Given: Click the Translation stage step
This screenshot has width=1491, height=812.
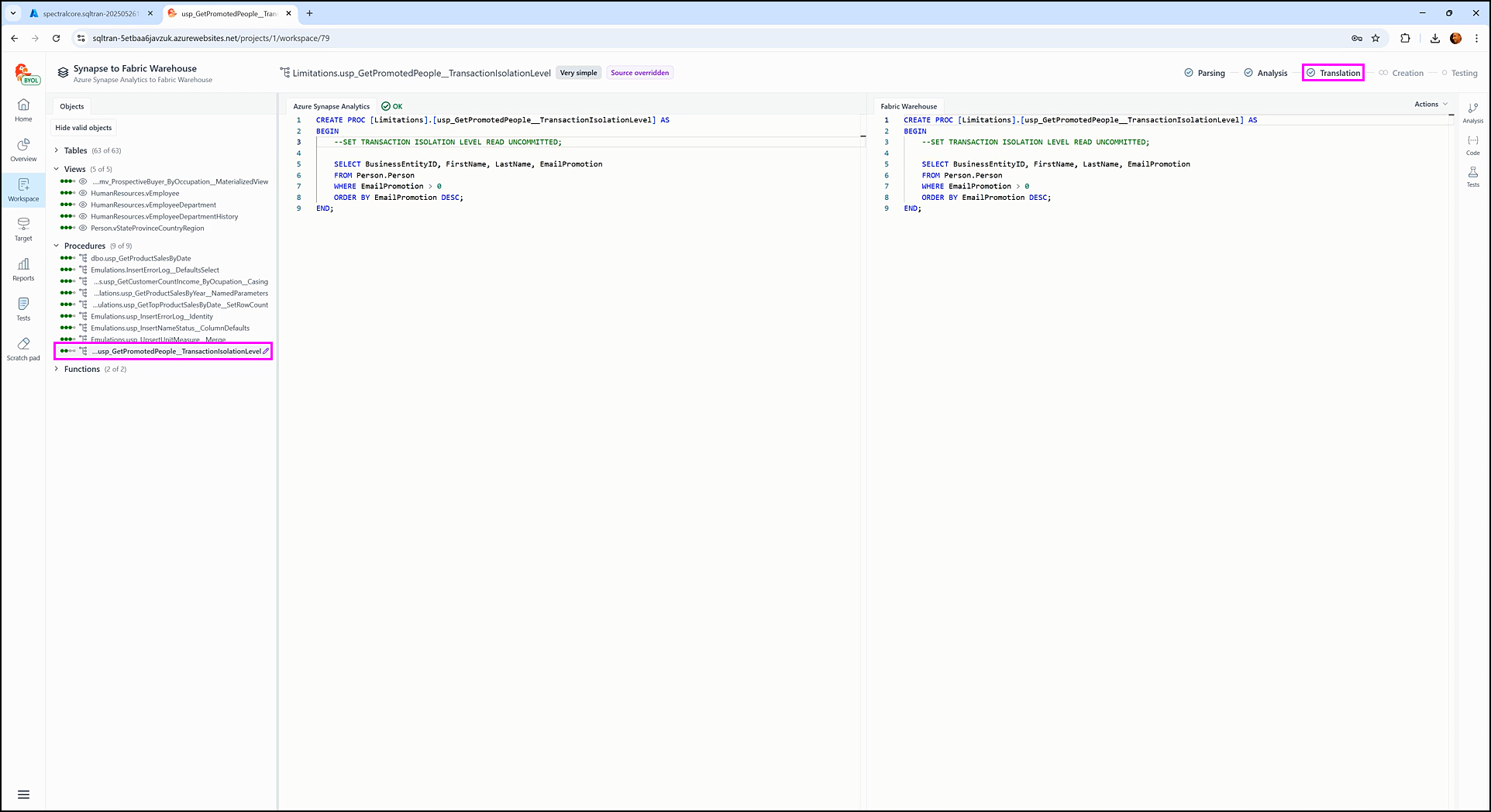Looking at the screenshot, I should coord(1333,73).
